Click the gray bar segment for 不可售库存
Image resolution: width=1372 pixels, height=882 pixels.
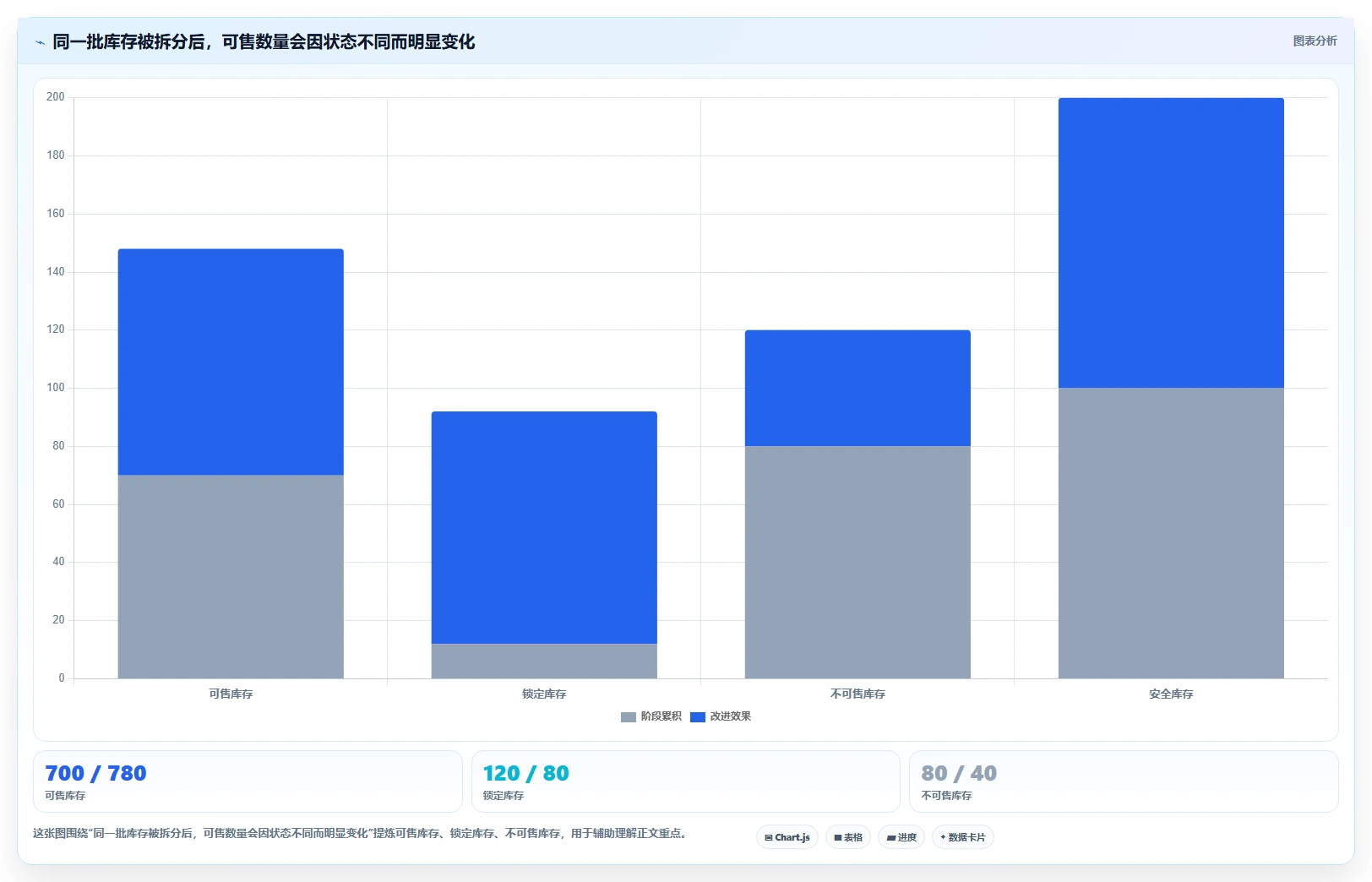coord(857,562)
